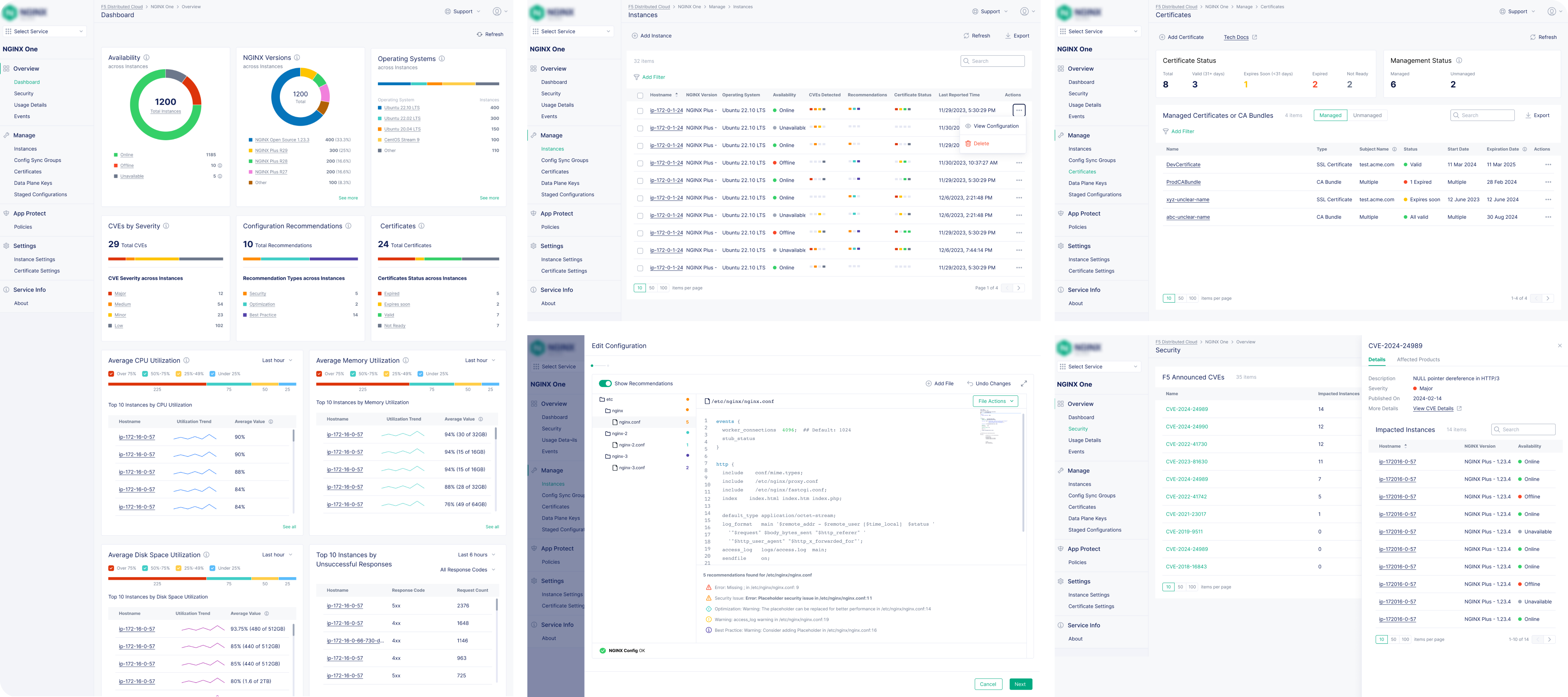Click the Average Memory Utilization info icon
The width and height of the screenshot is (1568, 697).
[x=405, y=360]
